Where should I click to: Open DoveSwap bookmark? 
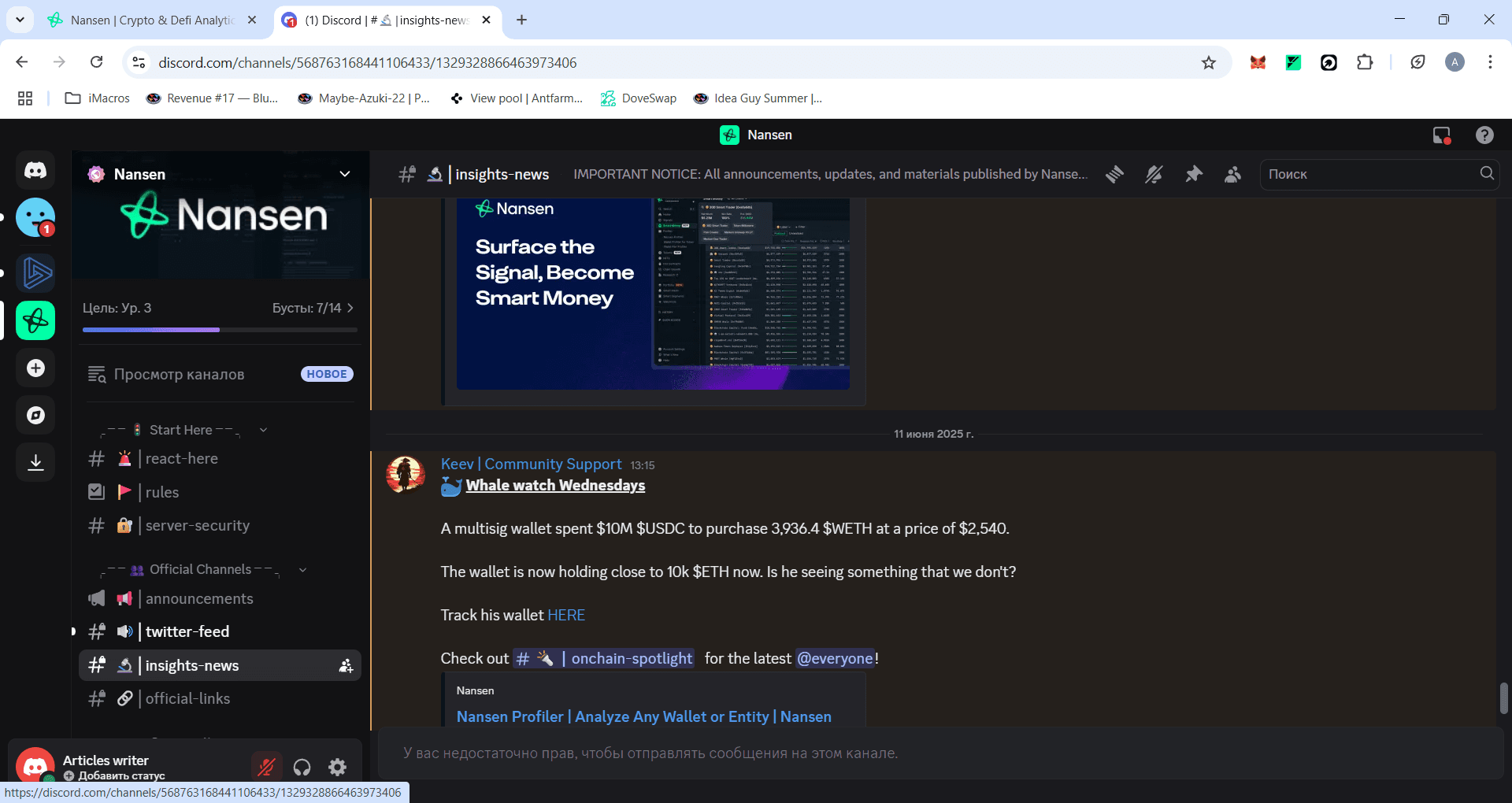coord(639,98)
